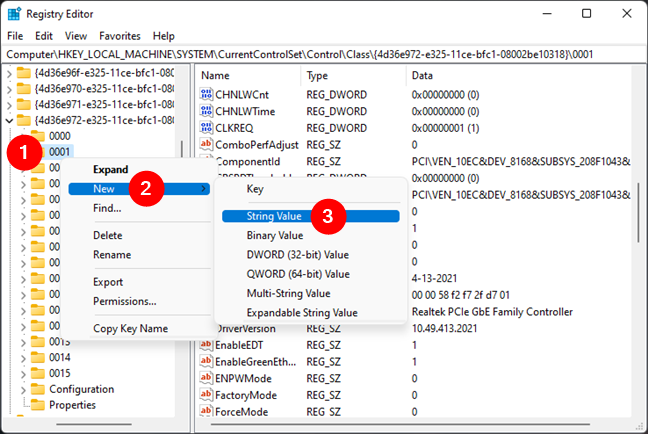Expand the {4d36e971-e325 tree key
The height and width of the screenshot is (434, 648).
(9, 105)
